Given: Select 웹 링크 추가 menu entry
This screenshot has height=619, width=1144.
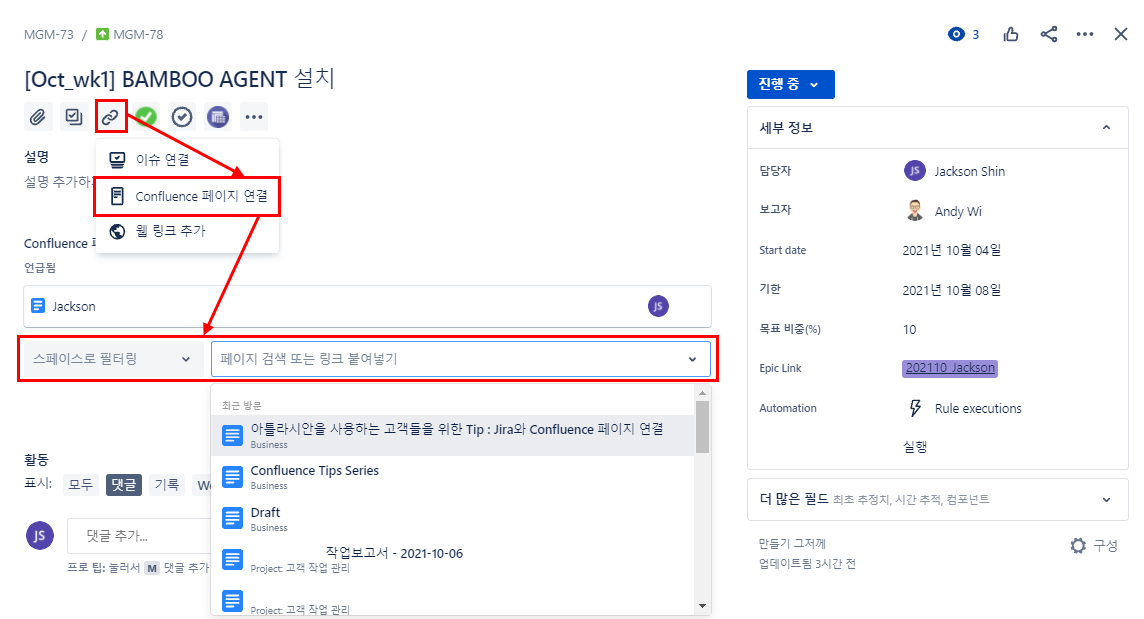Looking at the screenshot, I should pyautogui.click(x=188, y=231).
